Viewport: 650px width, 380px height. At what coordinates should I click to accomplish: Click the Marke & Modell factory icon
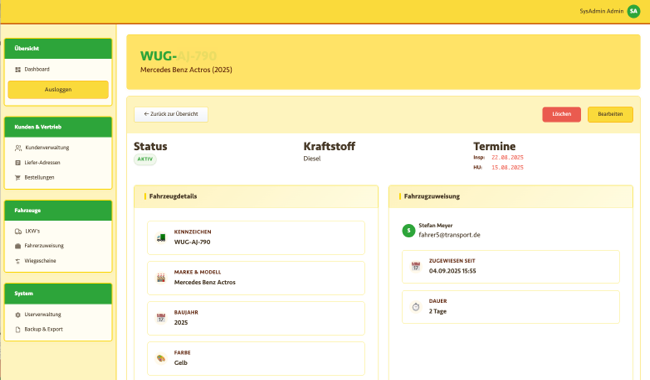161,278
